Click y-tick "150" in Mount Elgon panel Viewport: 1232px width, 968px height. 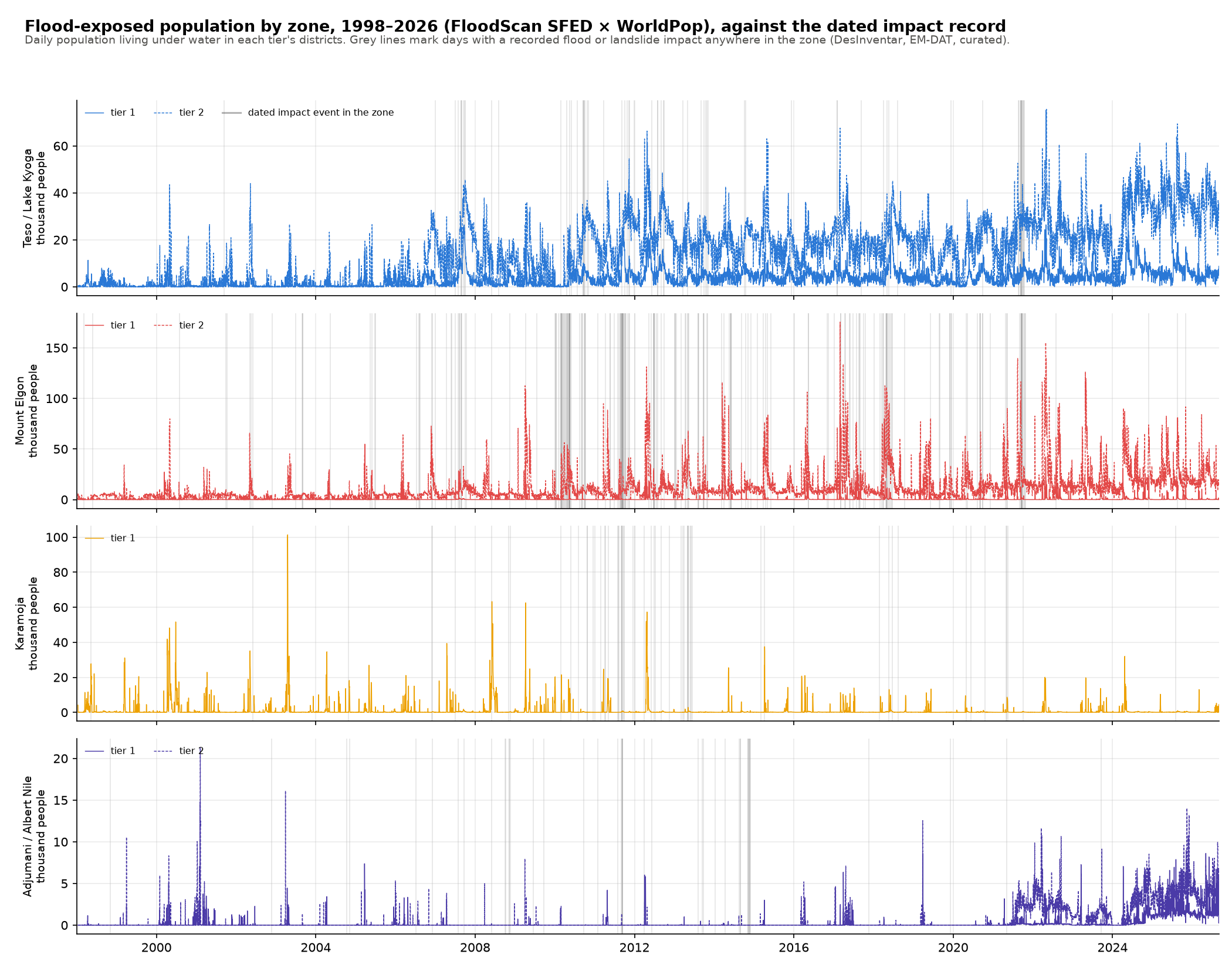click(x=57, y=348)
